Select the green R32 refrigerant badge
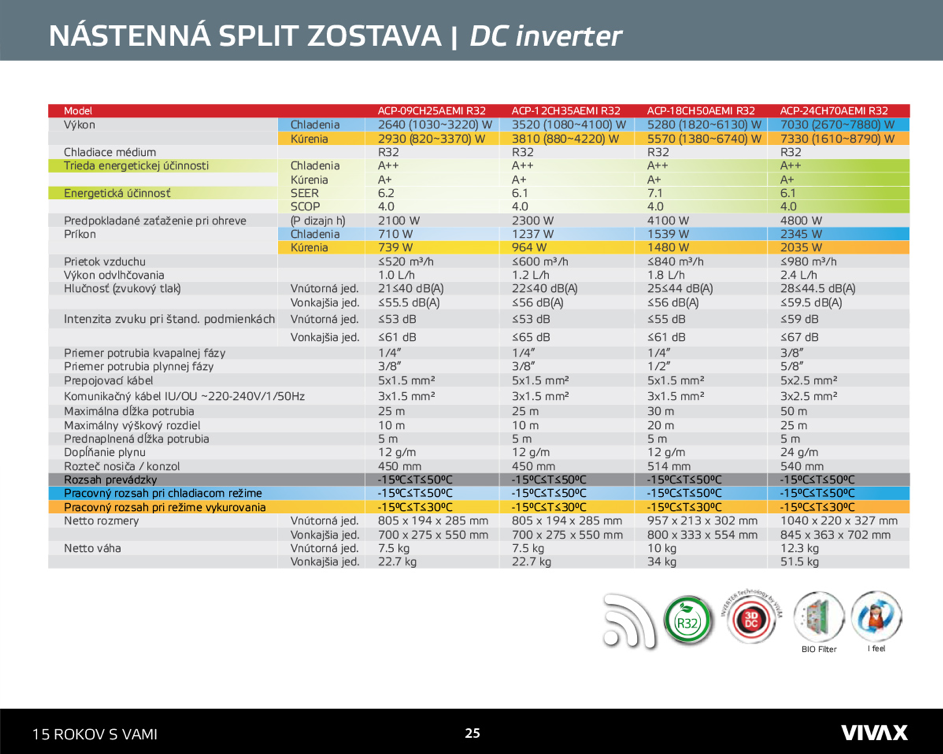943x754 pixels. pyautogui.click(x=686, y=620)
